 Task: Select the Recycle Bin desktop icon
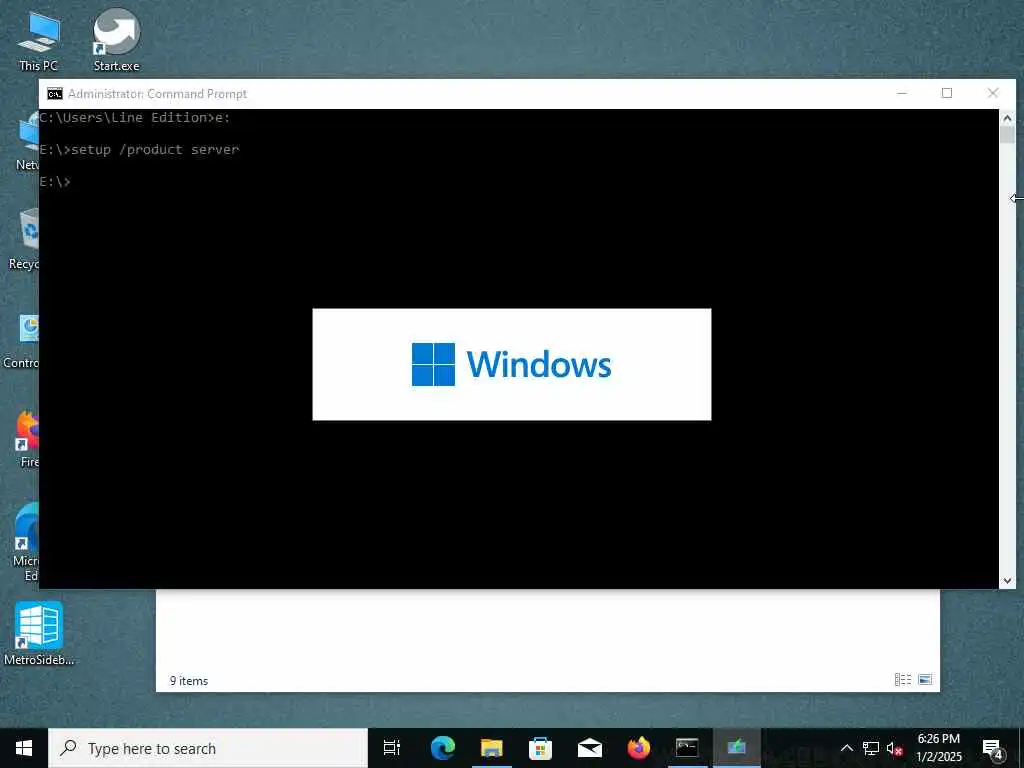coord(24,238)
